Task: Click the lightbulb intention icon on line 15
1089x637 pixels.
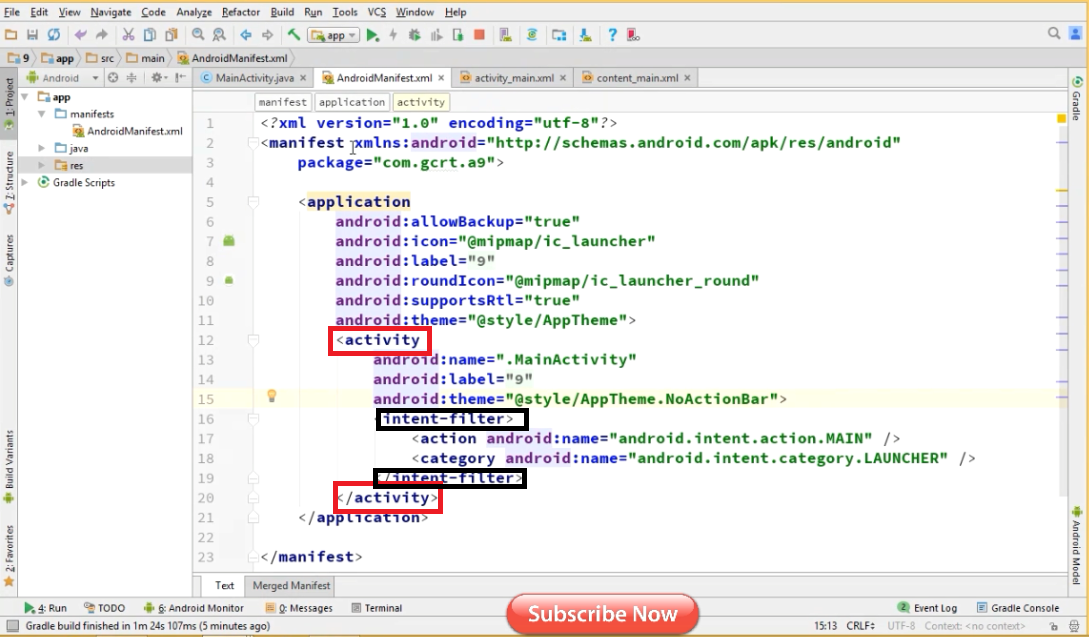Action: click(x=272, y=396)
